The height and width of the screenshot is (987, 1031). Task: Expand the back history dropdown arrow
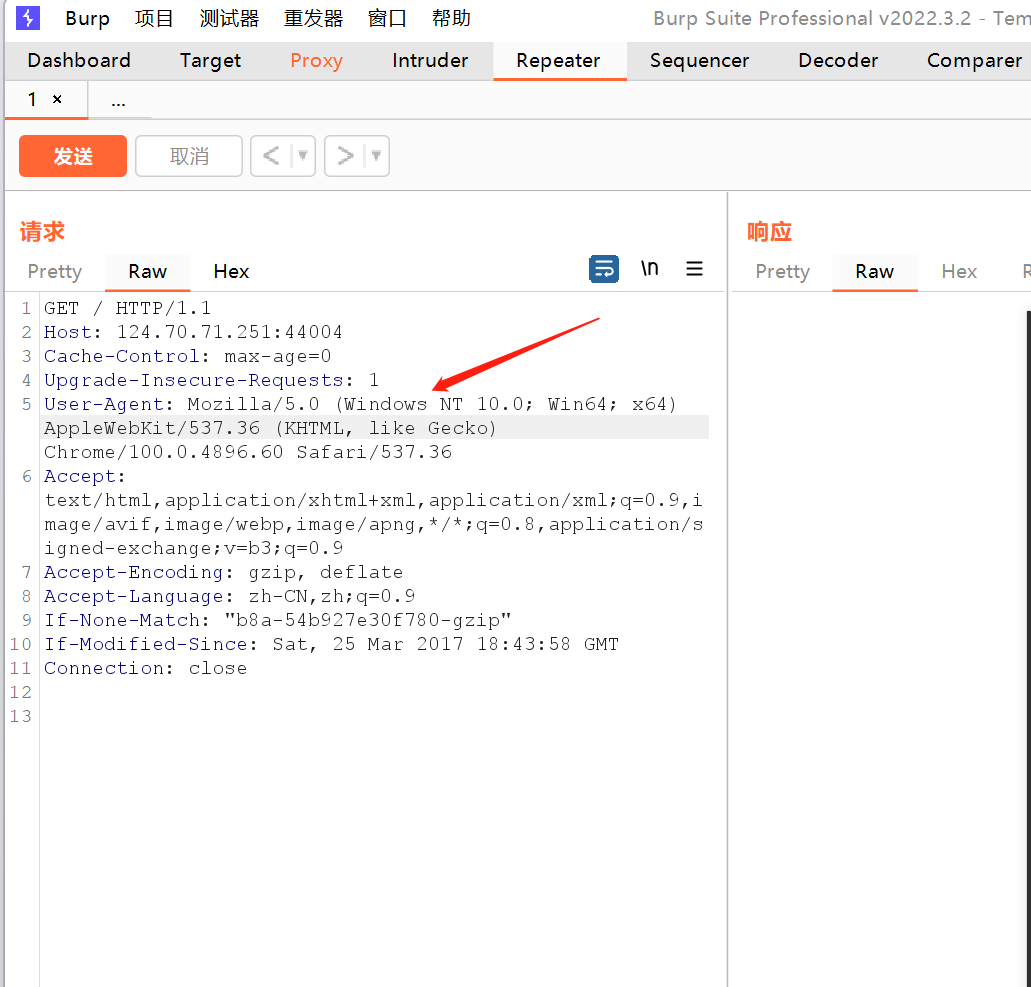(302, 156)
